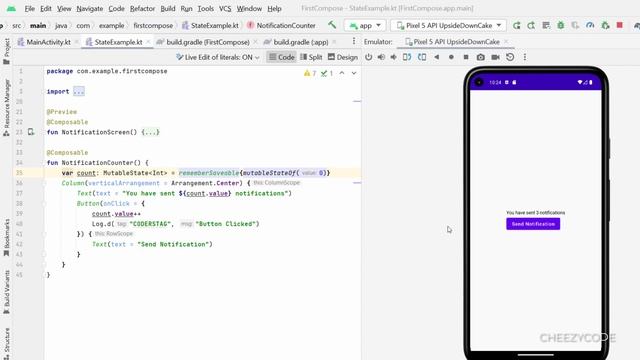Stop the running app with red square
This screenshot has width=640, height=360.
point(620,25)
